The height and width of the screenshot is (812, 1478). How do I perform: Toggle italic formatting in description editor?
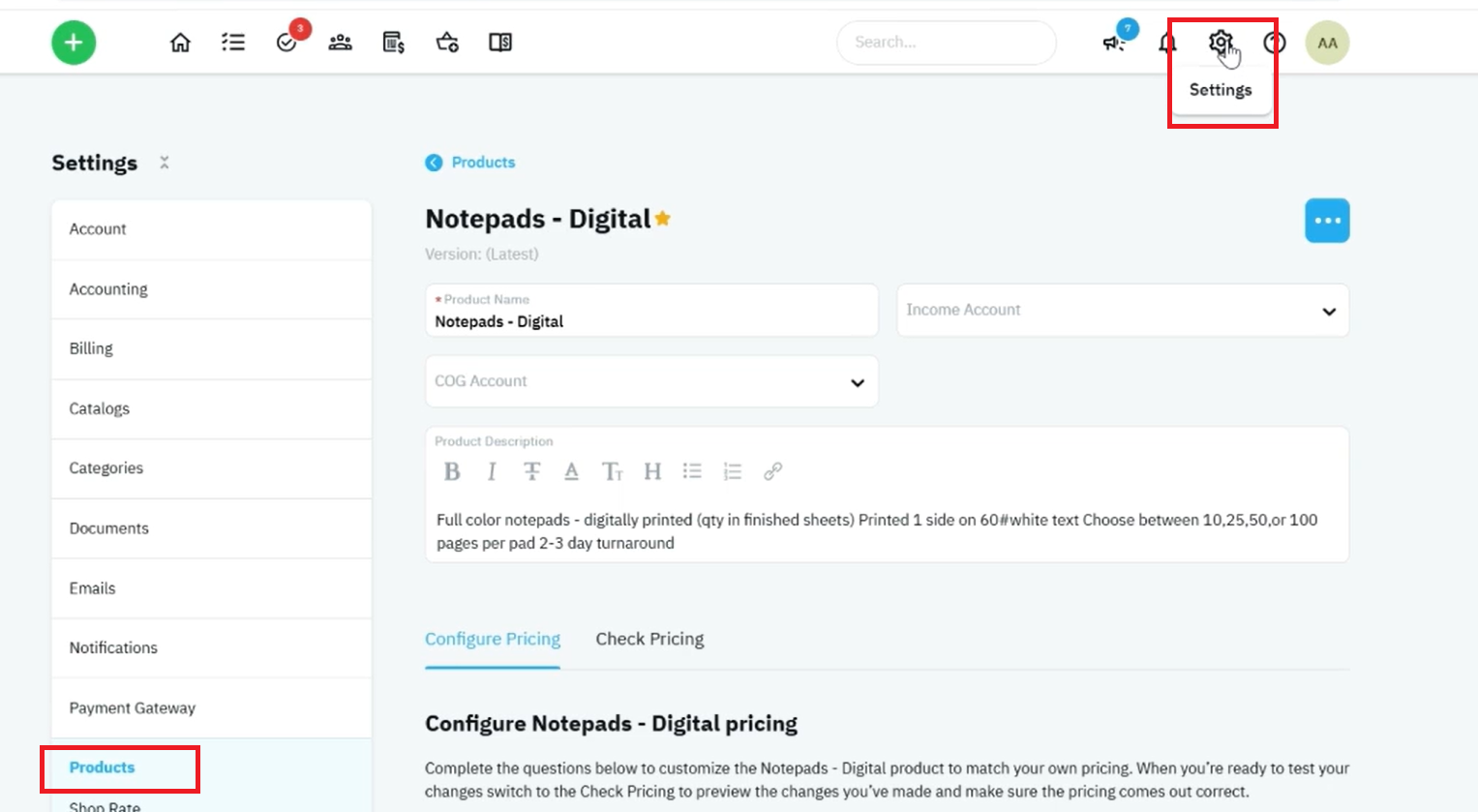[492, 471]
